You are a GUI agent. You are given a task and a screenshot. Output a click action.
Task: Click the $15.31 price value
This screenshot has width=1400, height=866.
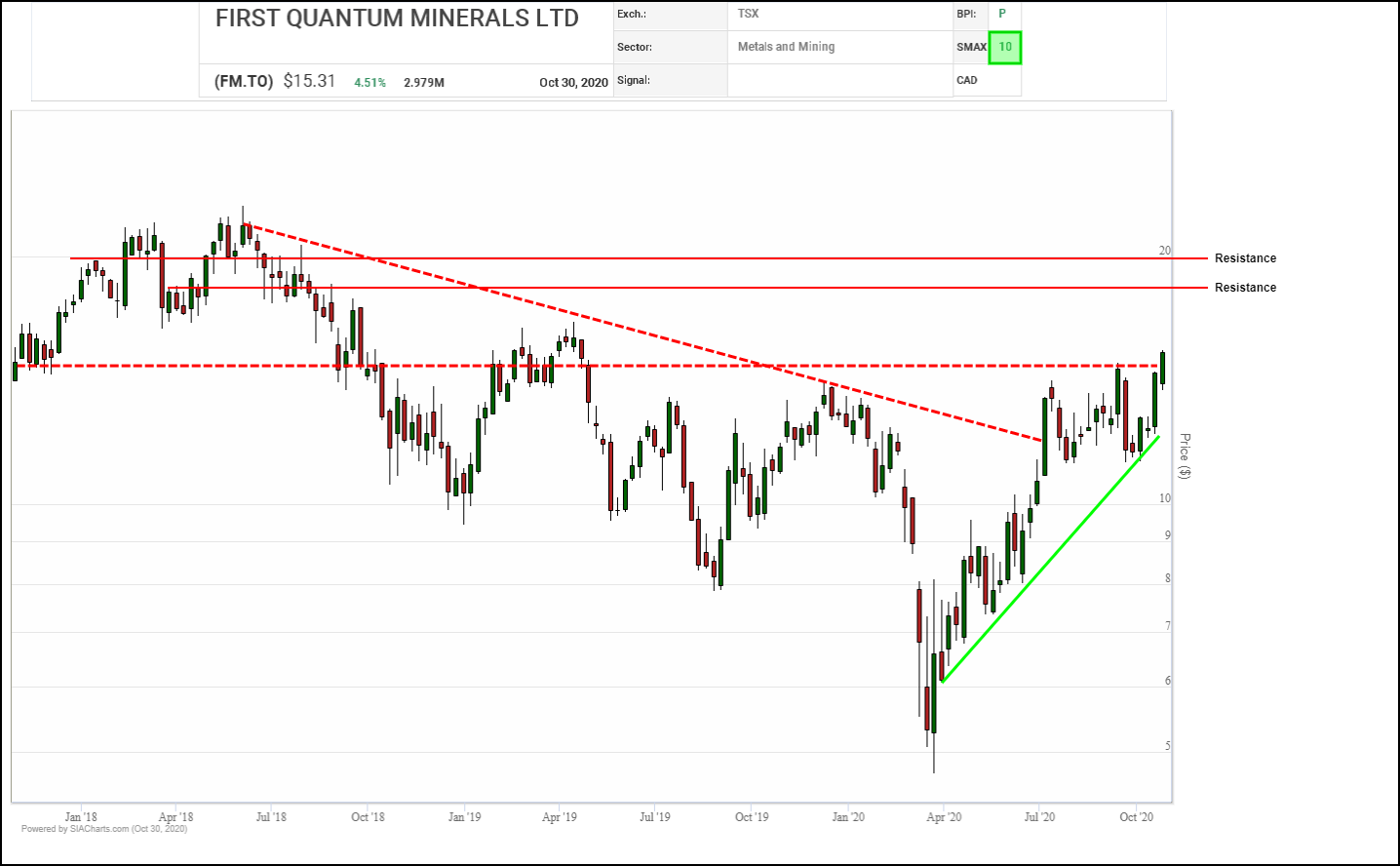click(x=309, y=82)
